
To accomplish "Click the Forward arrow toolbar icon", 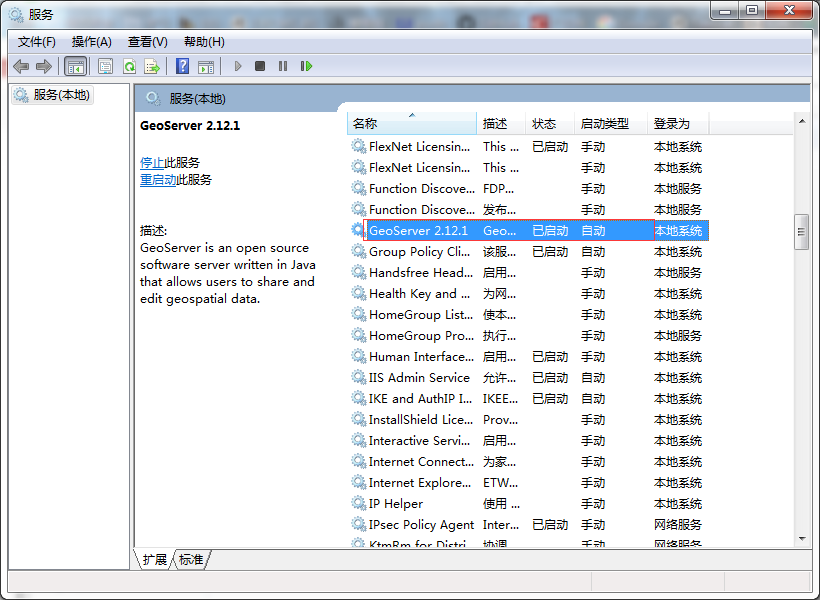I will click(x=44, y=66).
